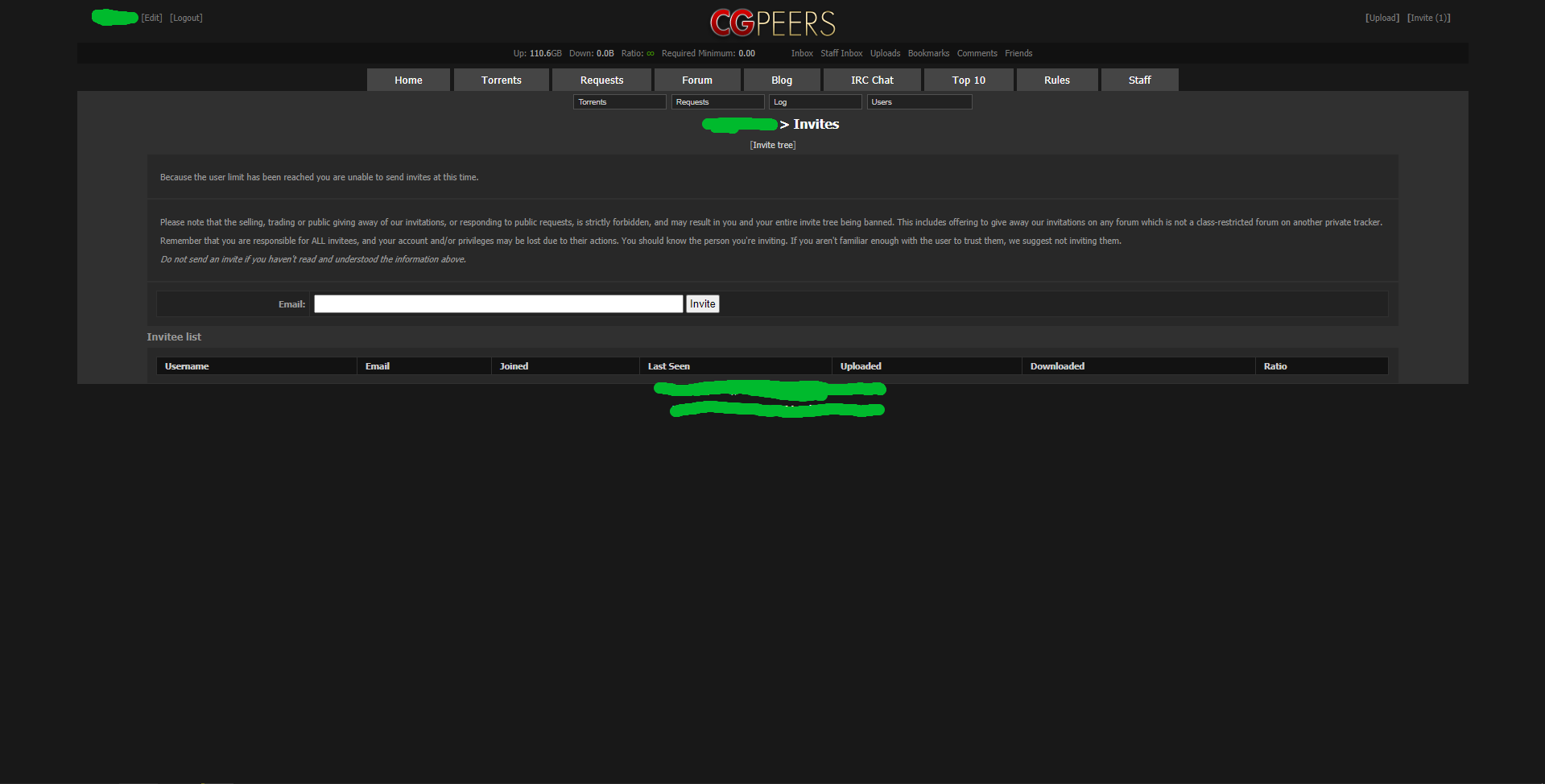Open the Torrents main navigation tab
The image size is (1545, 784).
click(502, 80)
